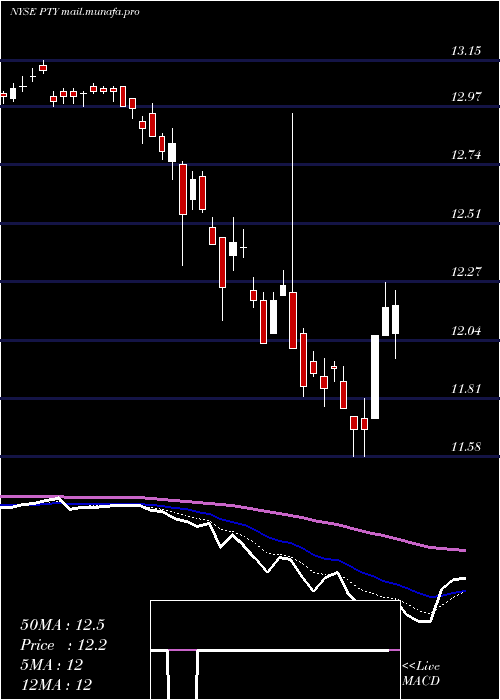This screenshot has height=700, width=500.
Task: Select the 13.15 price axis label
Action: point(466,51)
